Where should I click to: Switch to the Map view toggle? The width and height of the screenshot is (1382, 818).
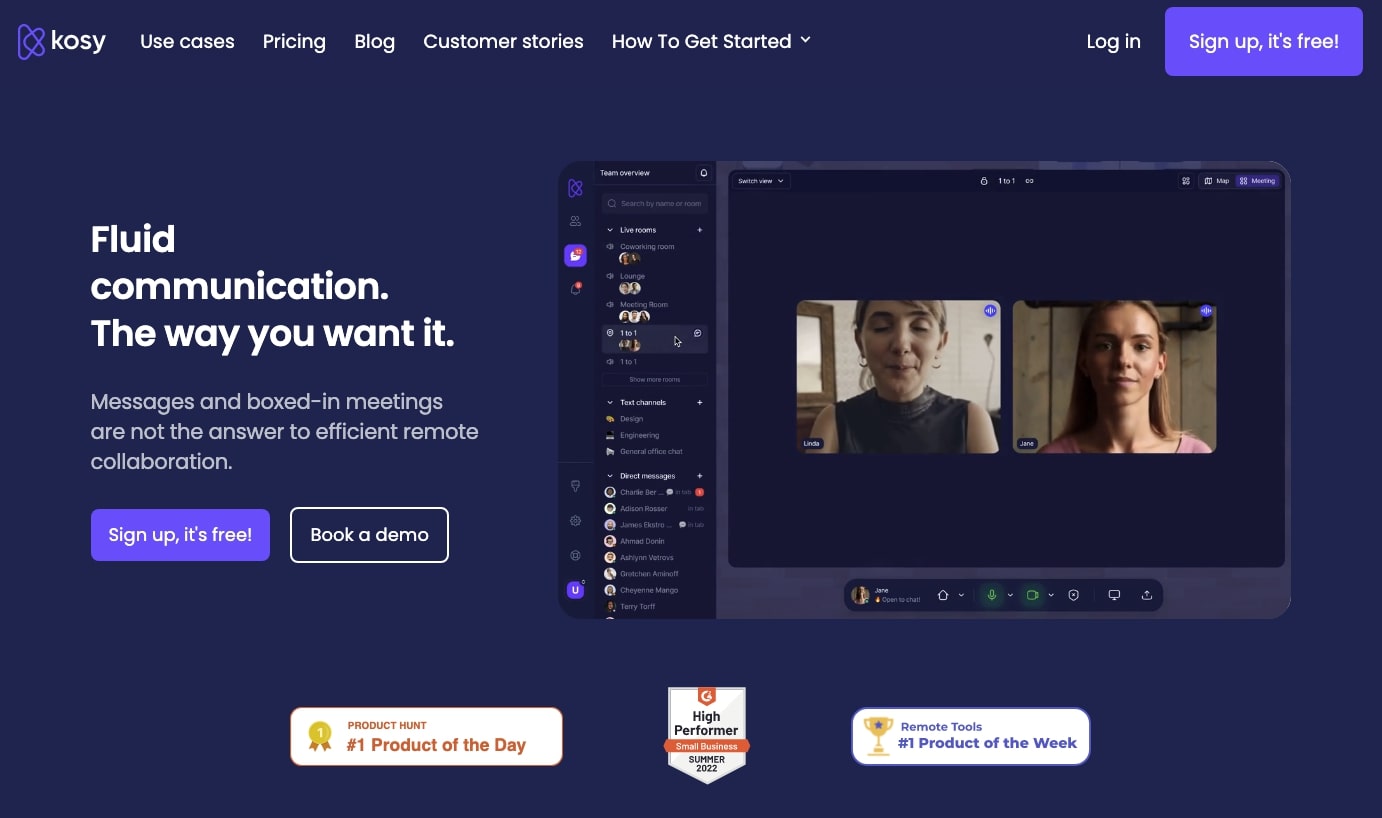[1216, 181]
